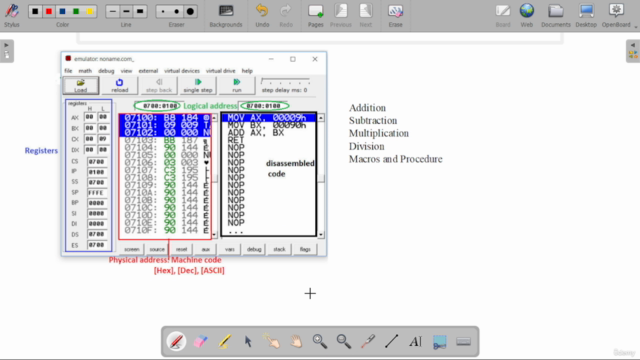This screenshot has width=640, height=360.
Task: Pick the yellow pen color
Action: click(90, 11)
